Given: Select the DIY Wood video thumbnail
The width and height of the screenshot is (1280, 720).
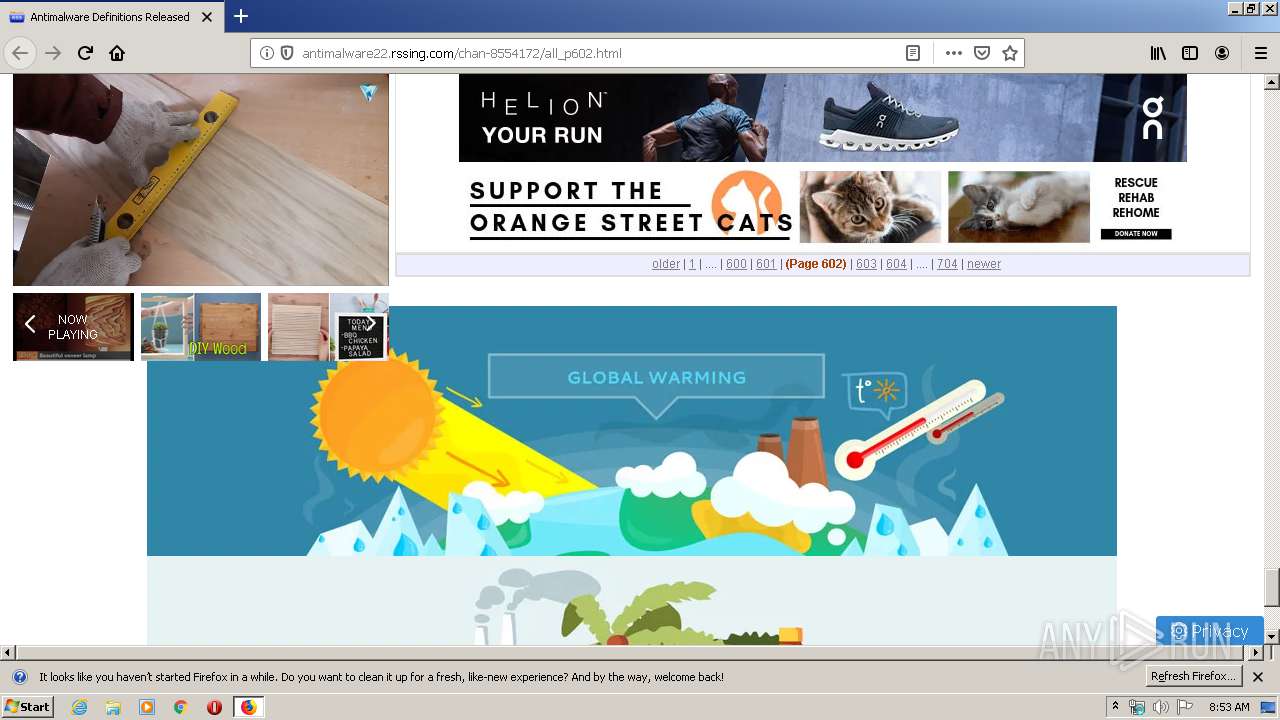Looking at the screenshot, I should pos(201,327).
